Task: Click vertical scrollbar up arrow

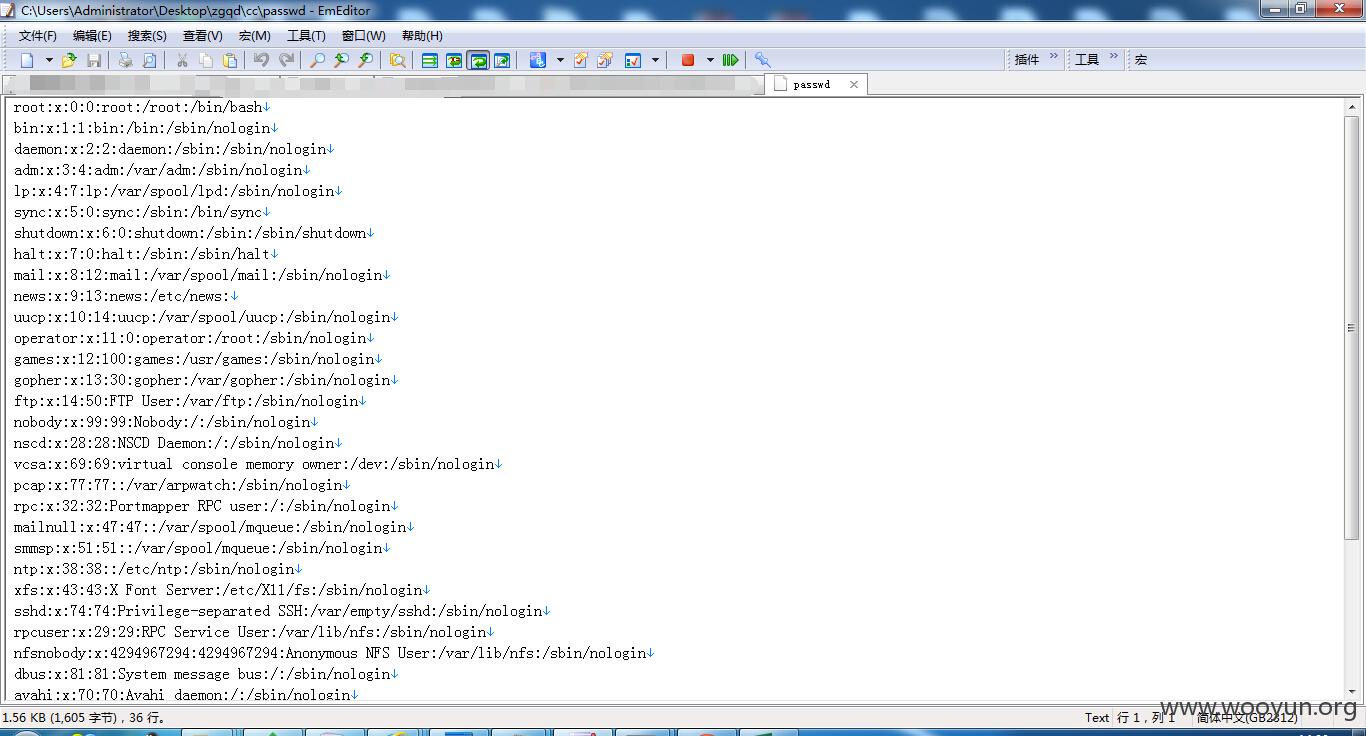Action: pyautogui.click(x=1351, y=105)
